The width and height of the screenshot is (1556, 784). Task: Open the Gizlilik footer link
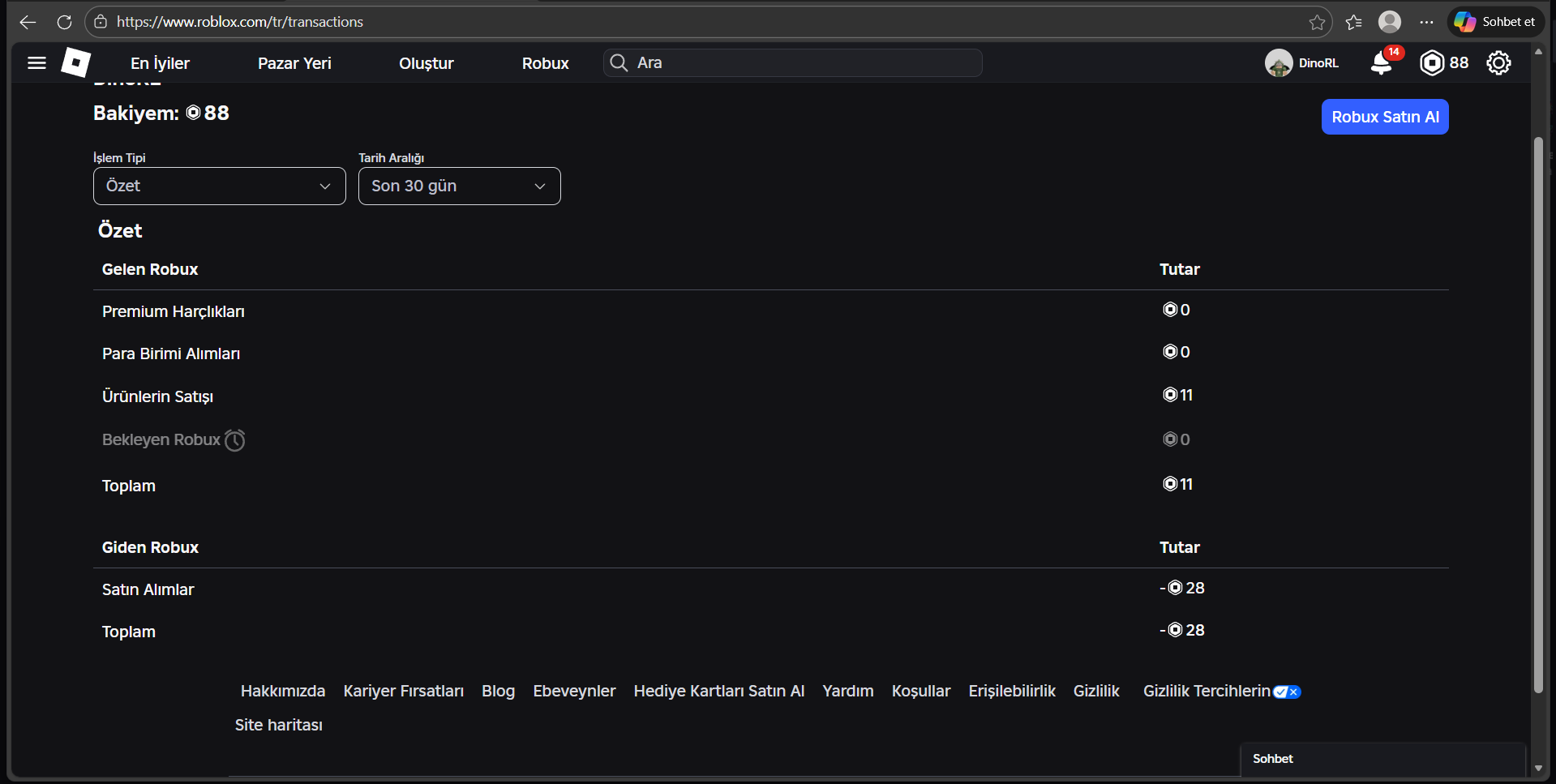1096,691
